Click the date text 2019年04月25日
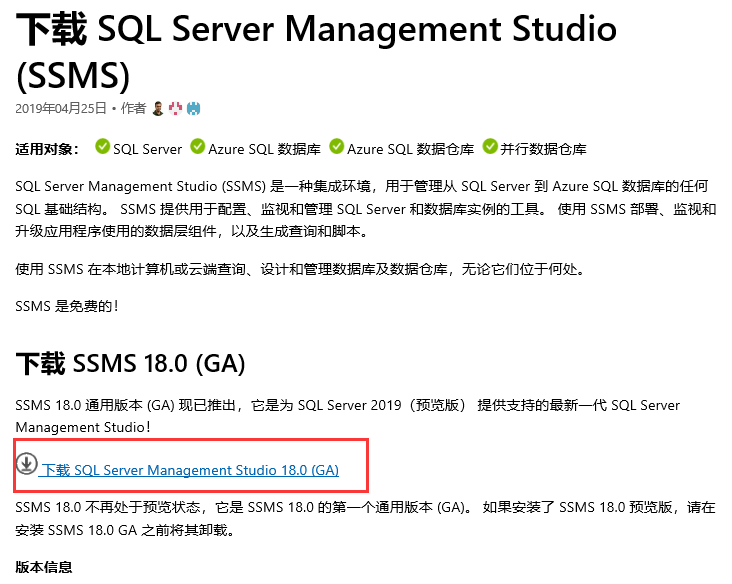Screen dimensions: 732x584 pyautogui.click(x=61, y=108)
